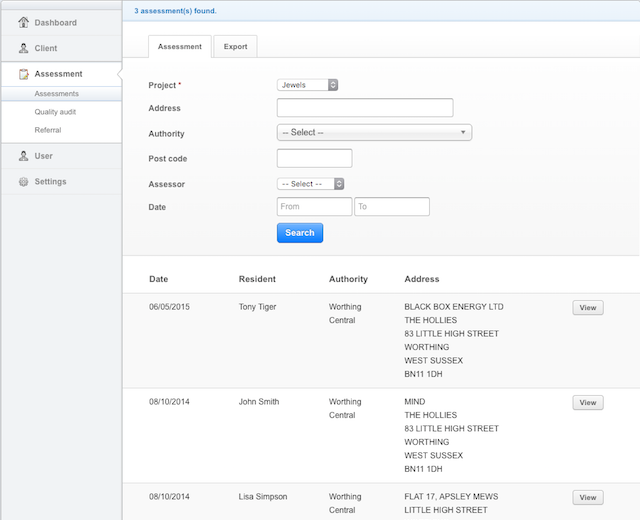This screenshot has width=640, height=520.
Task: View Tony Tiger's assessment
Action: pyautogui.click(x=588, y=308)
